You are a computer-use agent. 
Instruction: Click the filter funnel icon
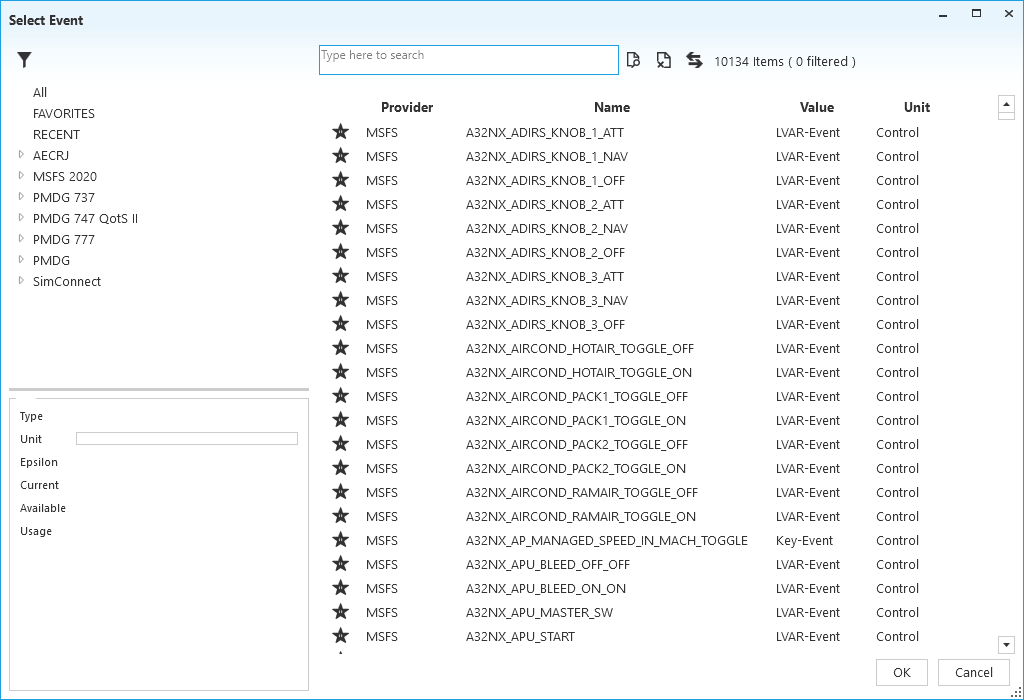pos(25,60)
